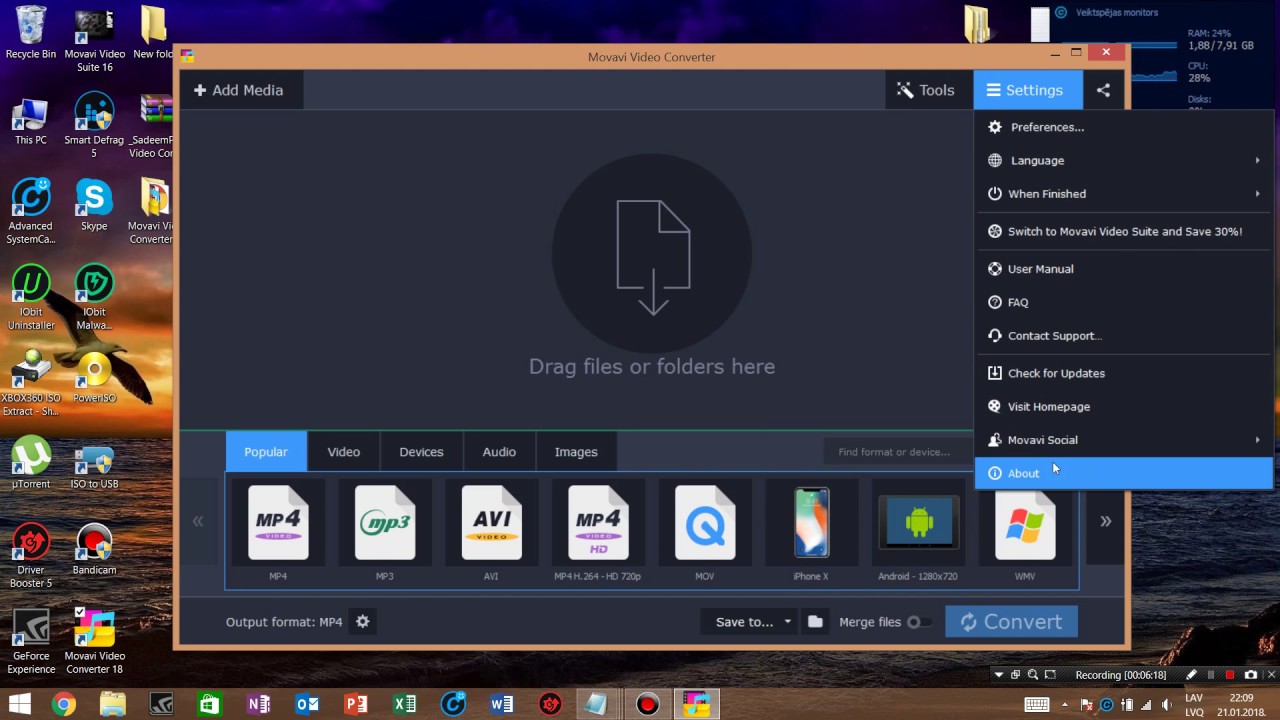Open the FAQ menu entry

click(1124, 302)
